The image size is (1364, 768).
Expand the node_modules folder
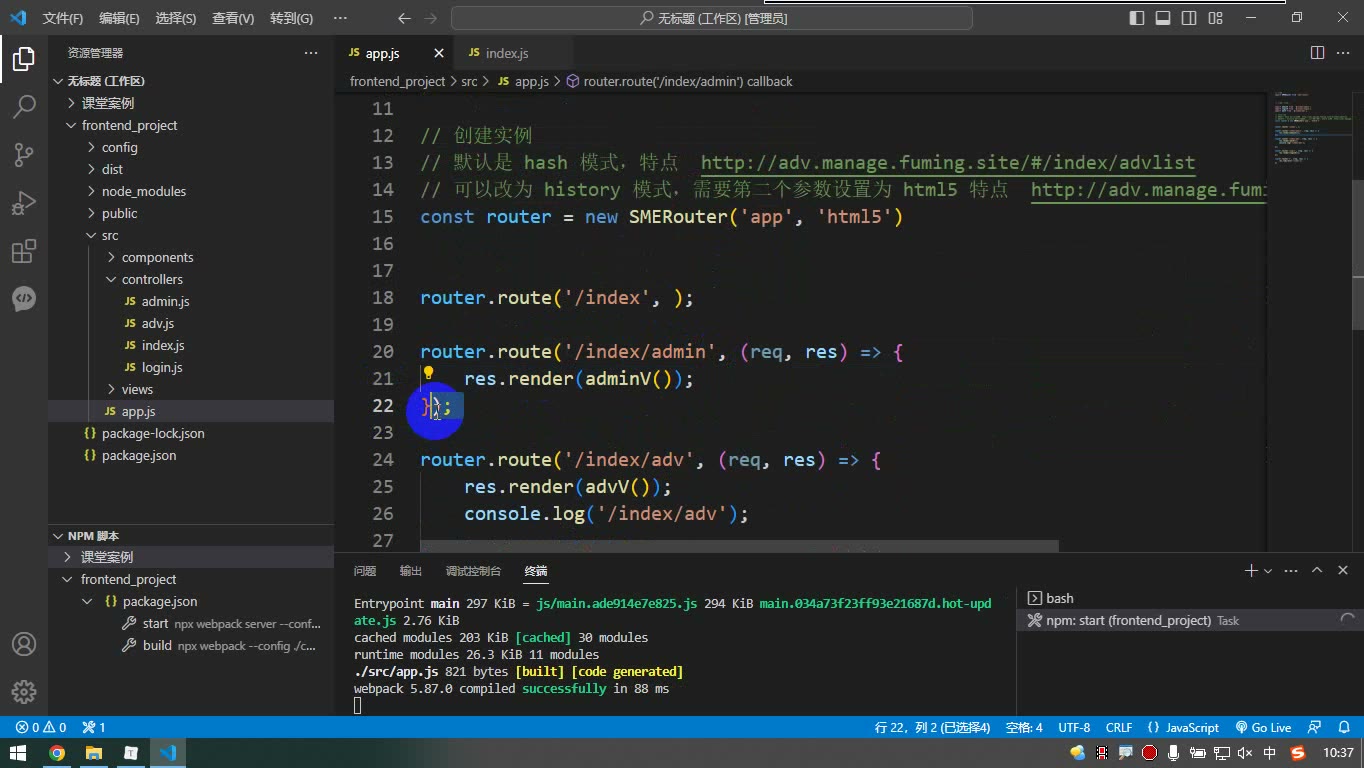pyautogui.click(x=143, y=191)
